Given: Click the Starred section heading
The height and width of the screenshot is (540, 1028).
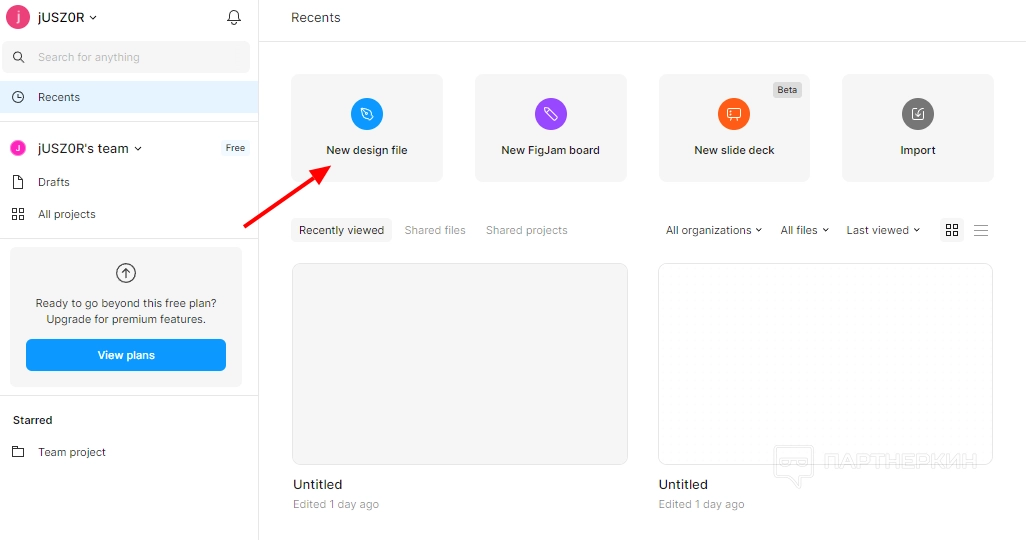Looking at the screenshot, I should [x=33, y=420].
